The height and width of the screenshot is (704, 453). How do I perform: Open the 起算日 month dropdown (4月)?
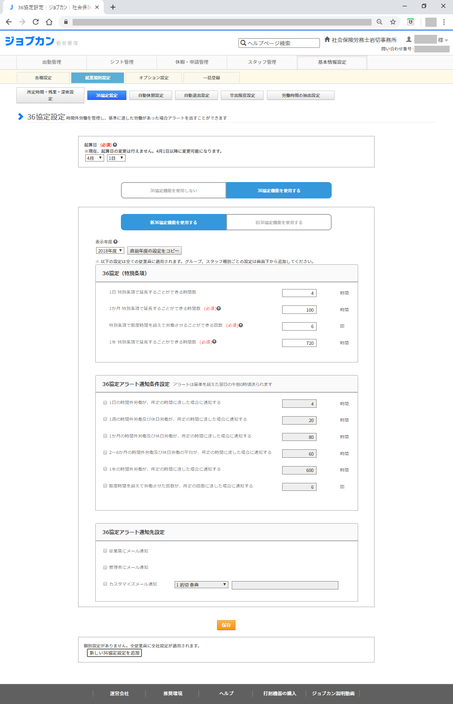pyautogui.click(x=94, y=158)
